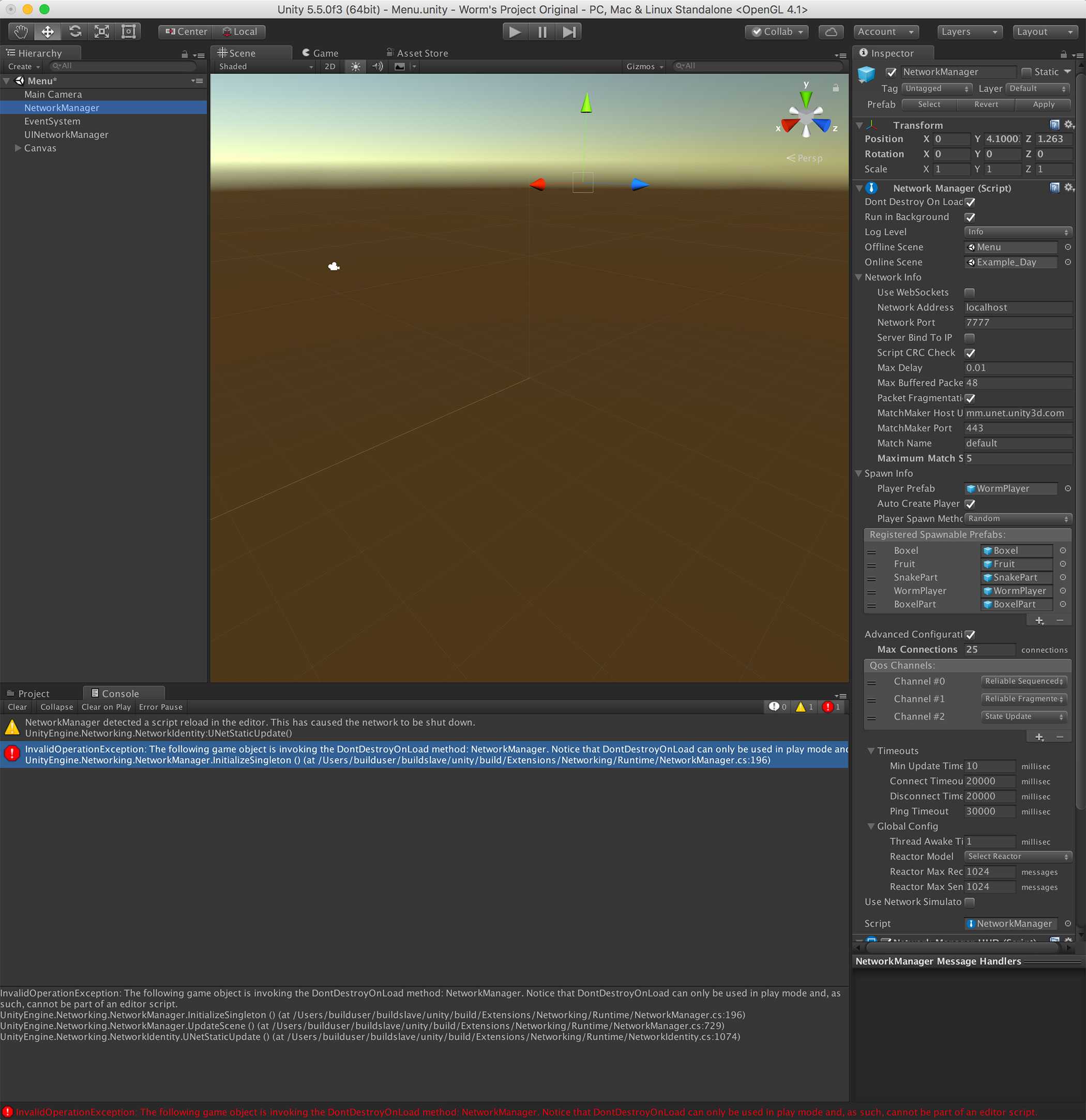Disable Run in Background
Screen dimensions: 1086x1120
[970, 217]
